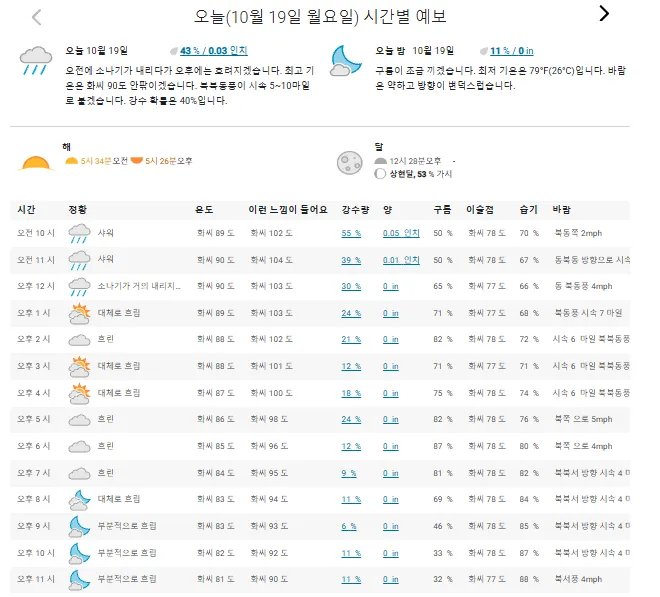Screen dimensions: 660x597
Task: Click cloud icon in 오후 2시 row
Action: 80,340
